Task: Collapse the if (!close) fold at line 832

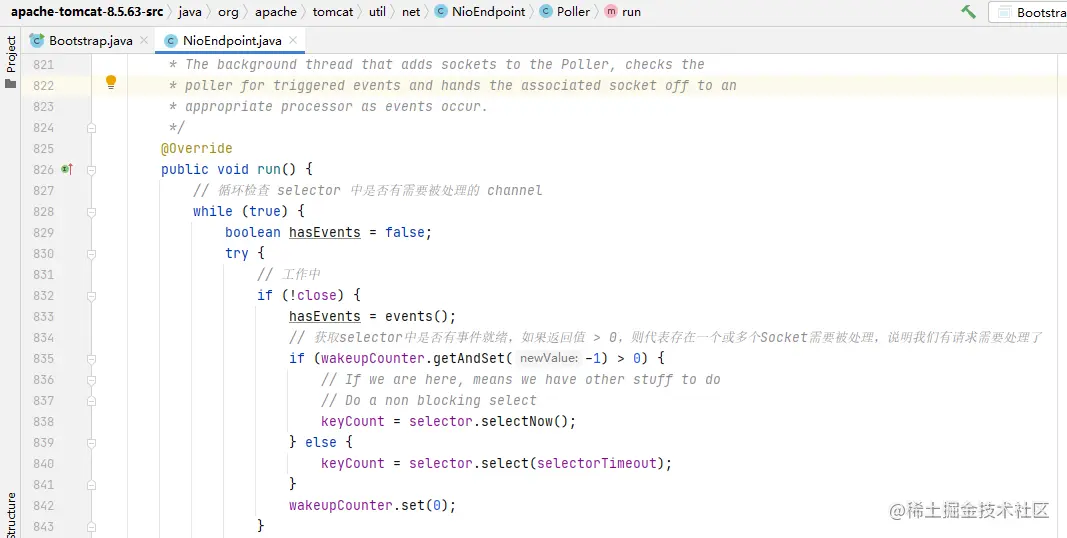Action: [91, 296]
